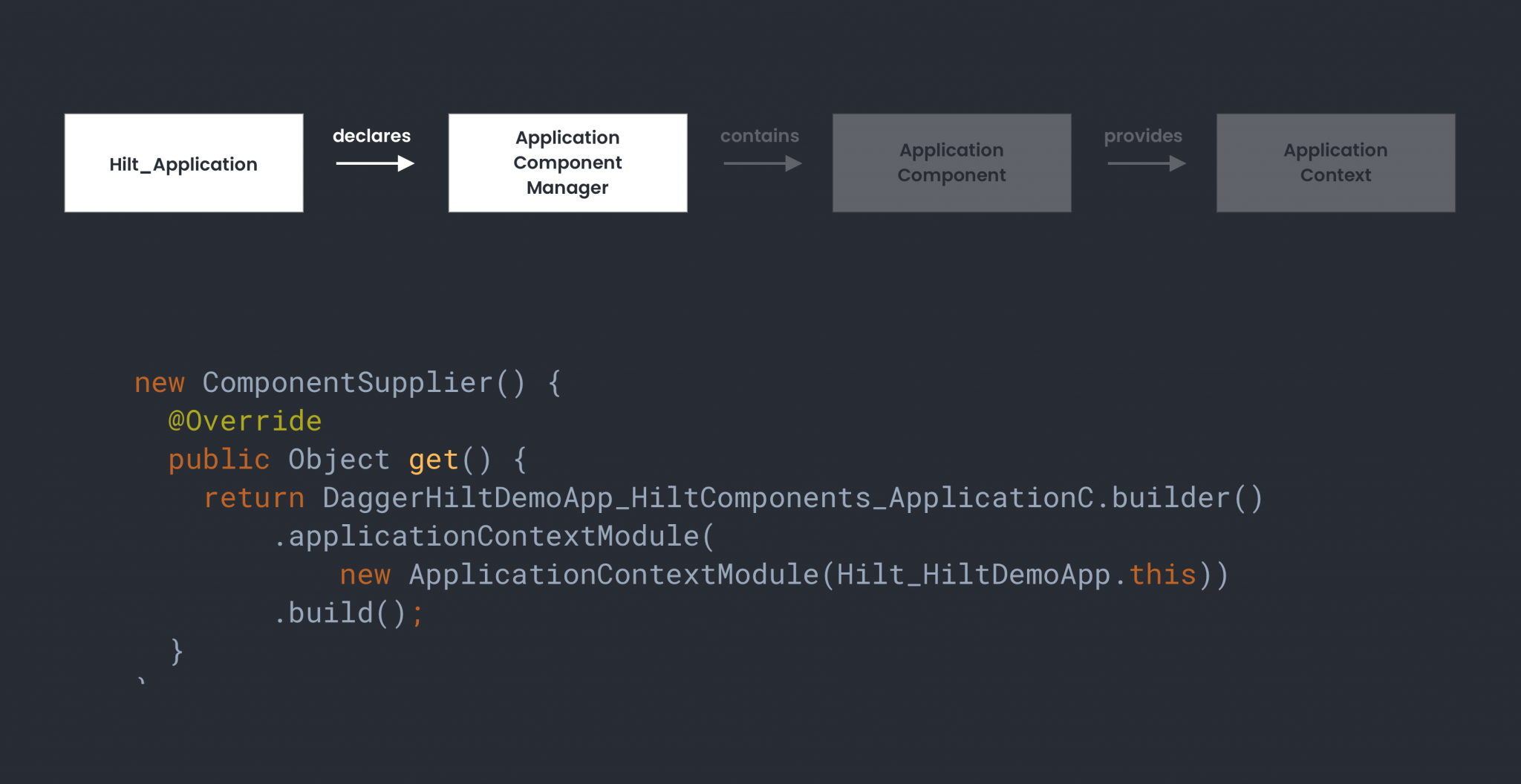Click the provides label text
The height and width of the screenshot is (784, 1521).
click(1143, 136)
